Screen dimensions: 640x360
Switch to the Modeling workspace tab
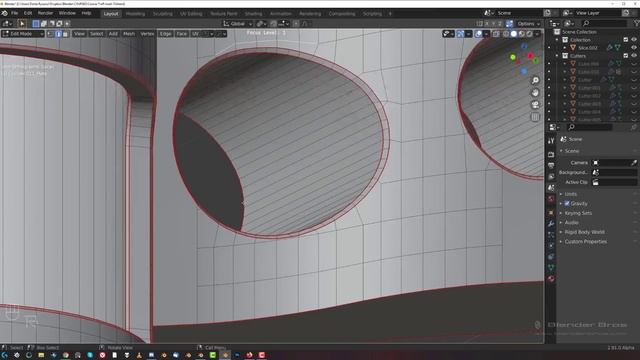[135, 13]
